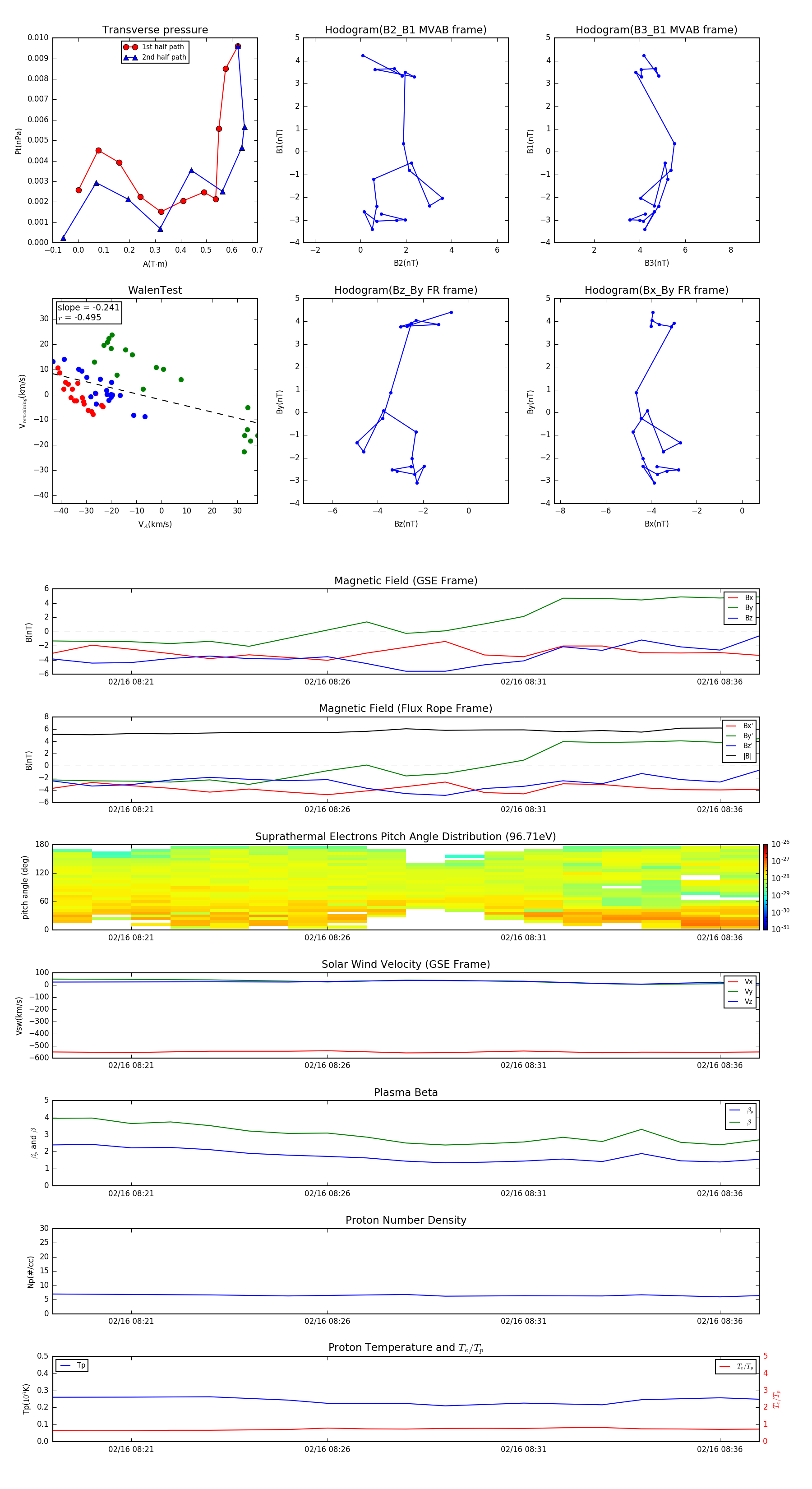
Task: Click the Proton Temperature and Te/Tp title
Action: tap(406, 1348)
